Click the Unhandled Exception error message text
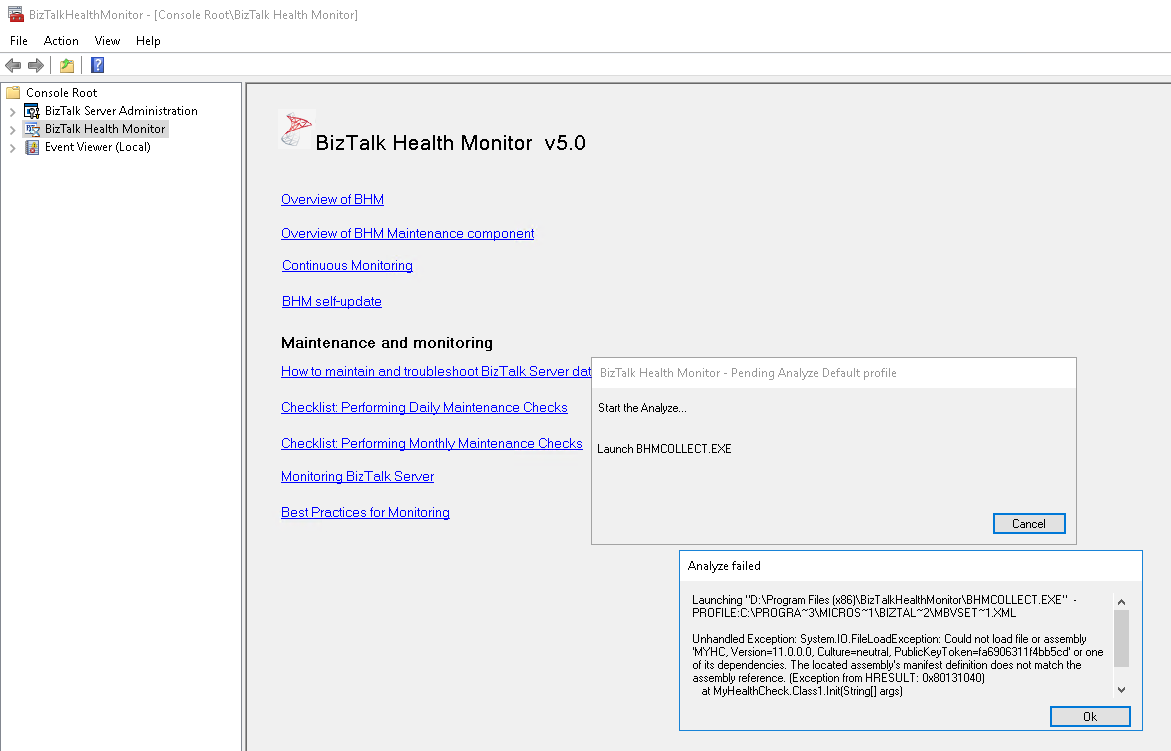The image size is (1171, 751). (x=897, y=658)
